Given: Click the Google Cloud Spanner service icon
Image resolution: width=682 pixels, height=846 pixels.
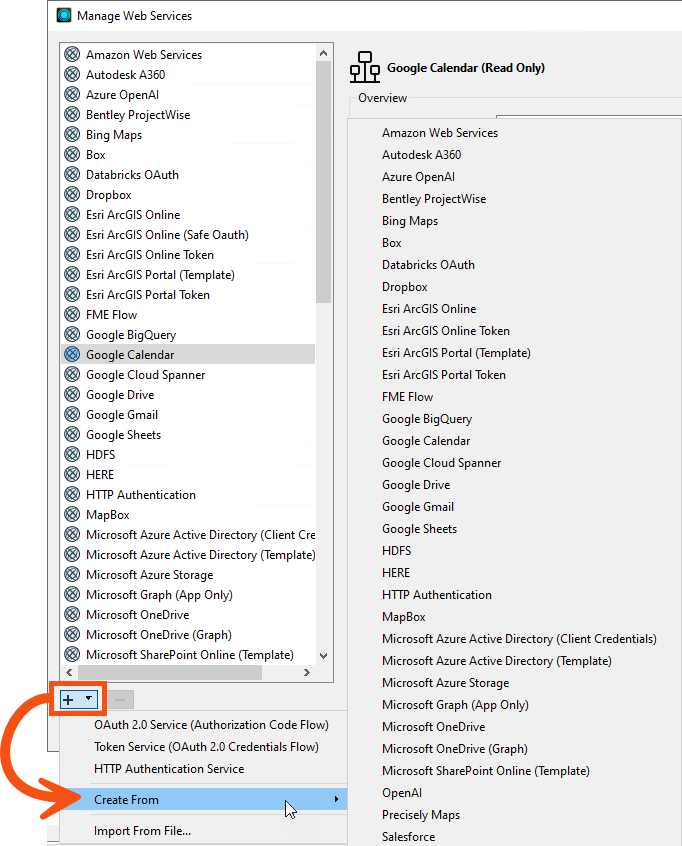Looking at the screenshot, I should click(72, 374).
